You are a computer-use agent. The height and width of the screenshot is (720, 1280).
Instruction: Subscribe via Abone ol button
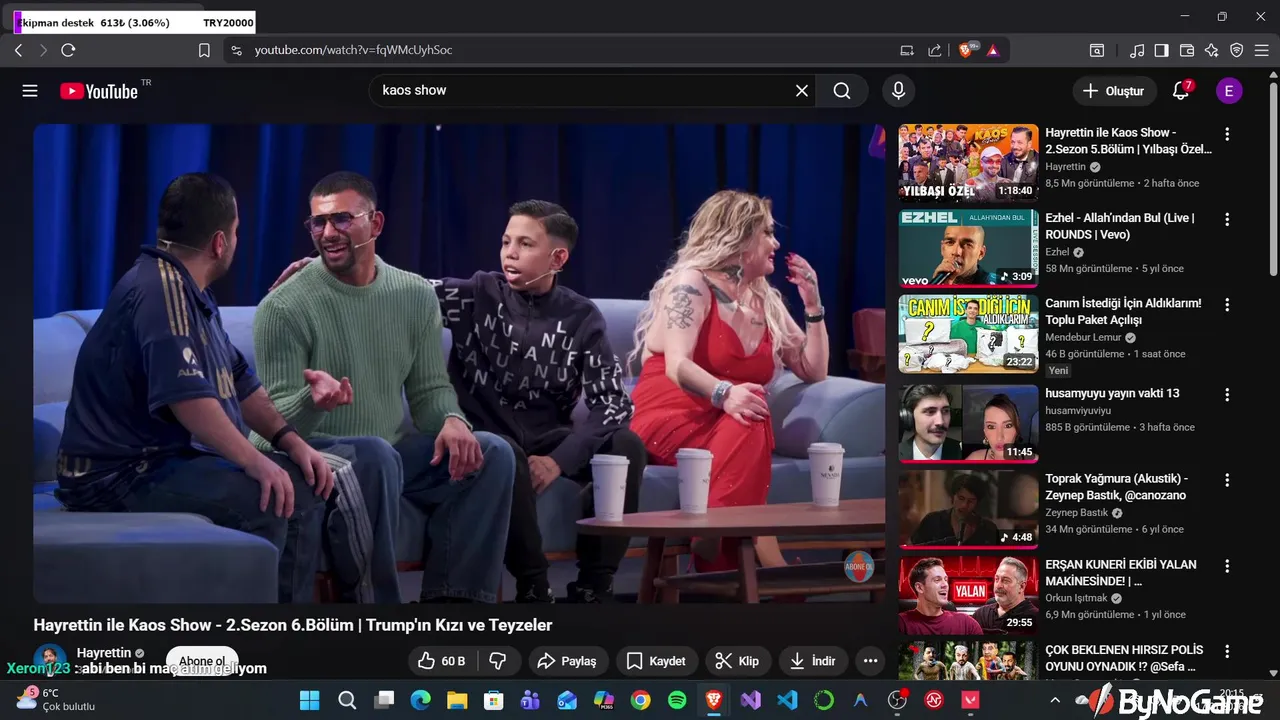point(202,661)
